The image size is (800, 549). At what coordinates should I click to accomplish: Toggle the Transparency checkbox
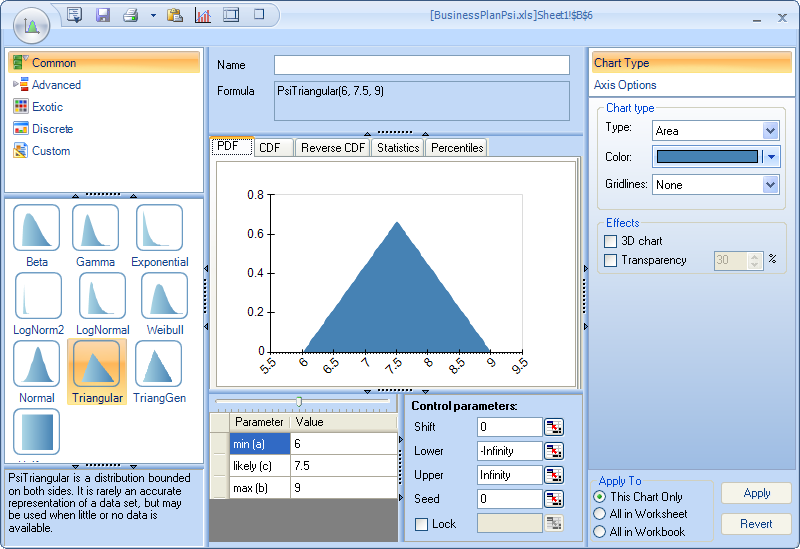611,260
